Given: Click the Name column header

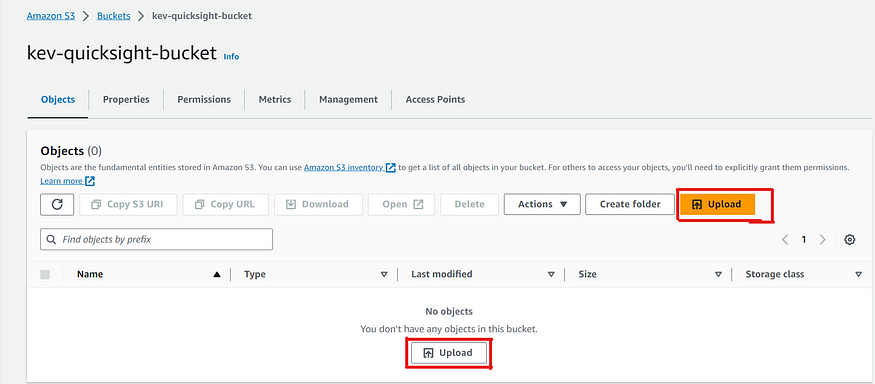Looking at the screenshot, I should (90, 274).
